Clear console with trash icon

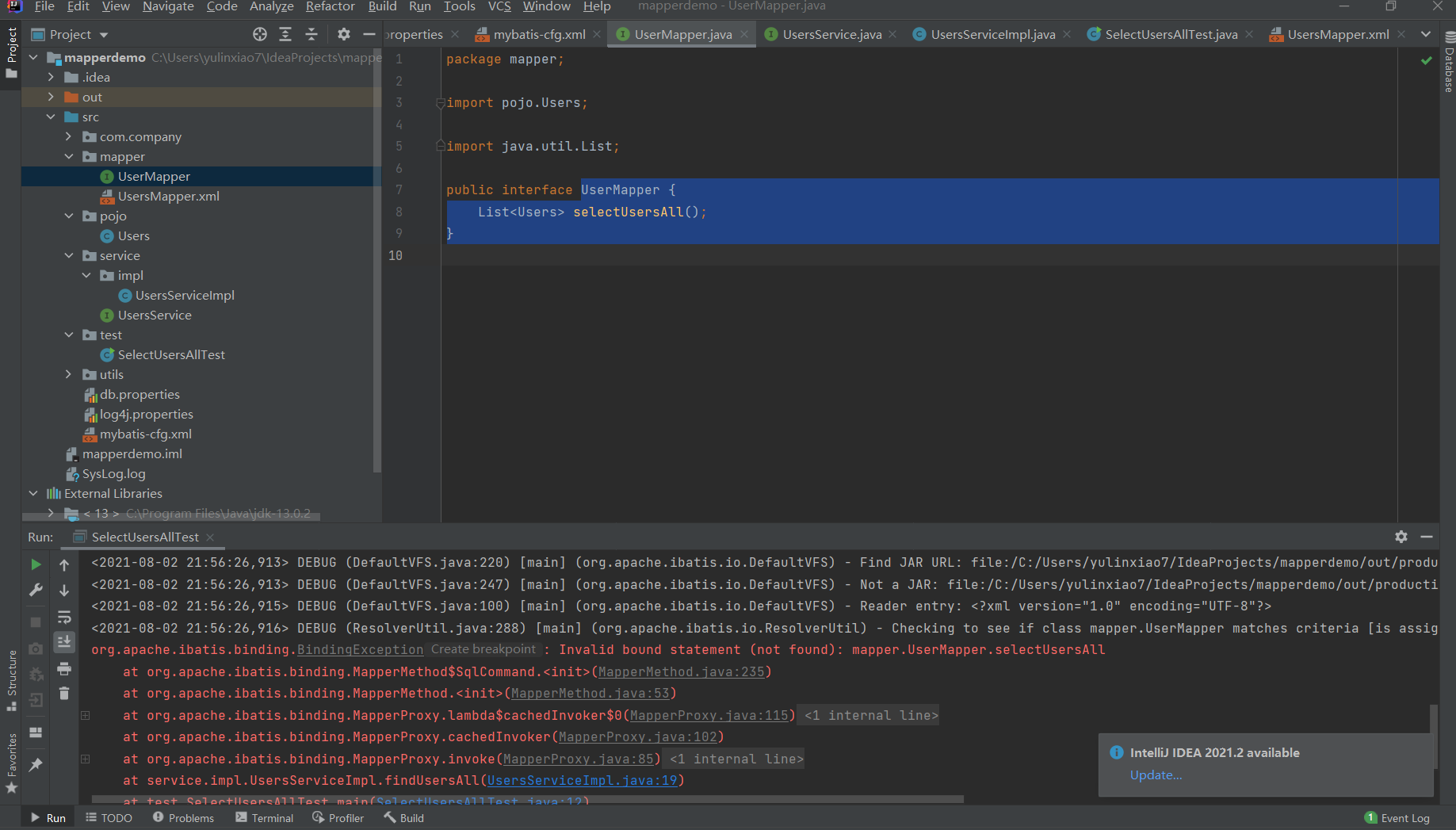point(64,694)
